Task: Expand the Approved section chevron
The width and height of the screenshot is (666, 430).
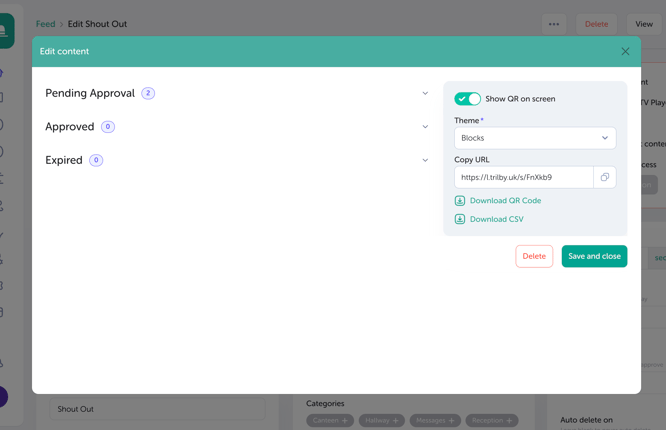Action: click(x=425, y=127)
